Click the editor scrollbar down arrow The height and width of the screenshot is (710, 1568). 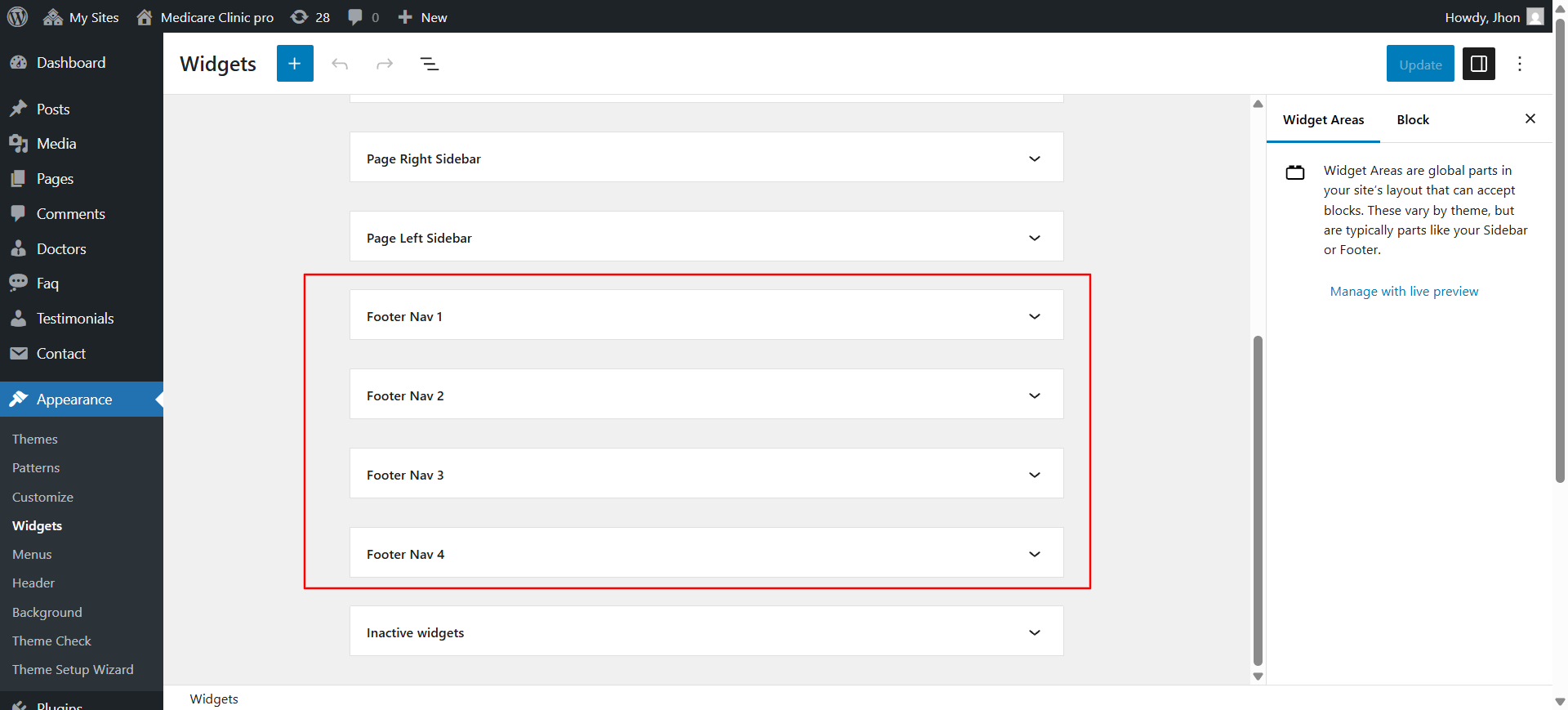[1258, 677]
